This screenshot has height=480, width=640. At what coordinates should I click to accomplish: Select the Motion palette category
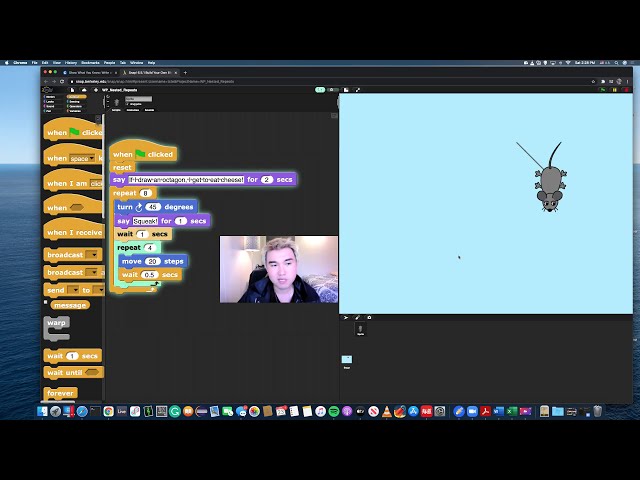(54, 97)
